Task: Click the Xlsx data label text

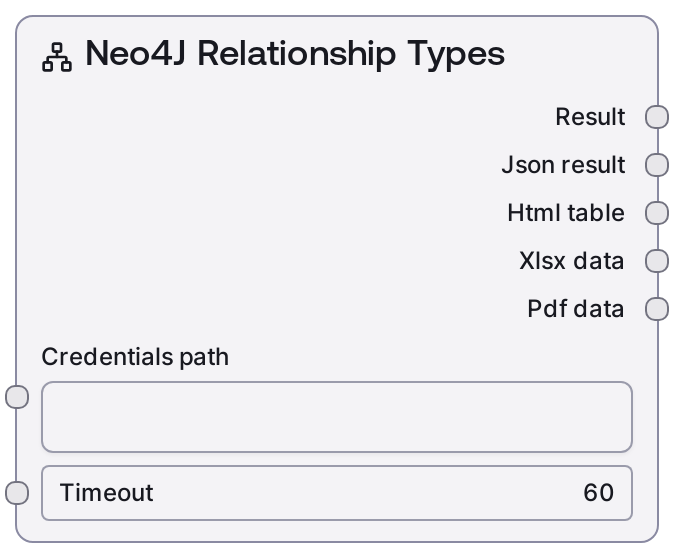Action: pyautogui.click(x=571, y=261)
